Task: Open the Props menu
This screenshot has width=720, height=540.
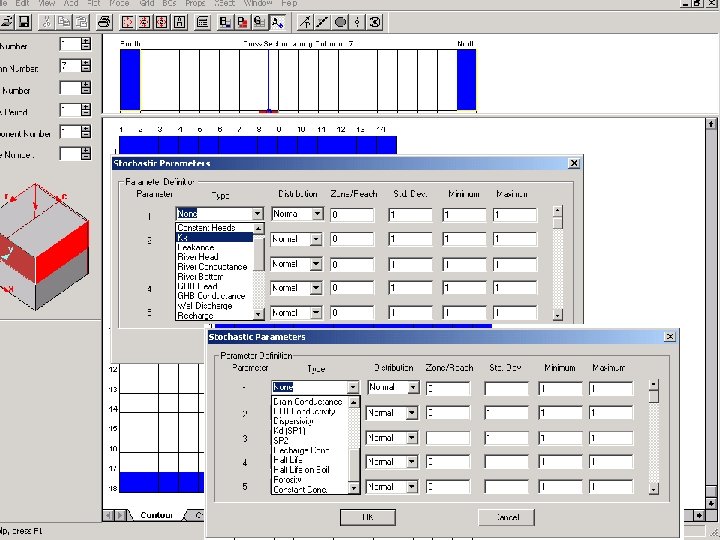Action: tap(196, 4)
